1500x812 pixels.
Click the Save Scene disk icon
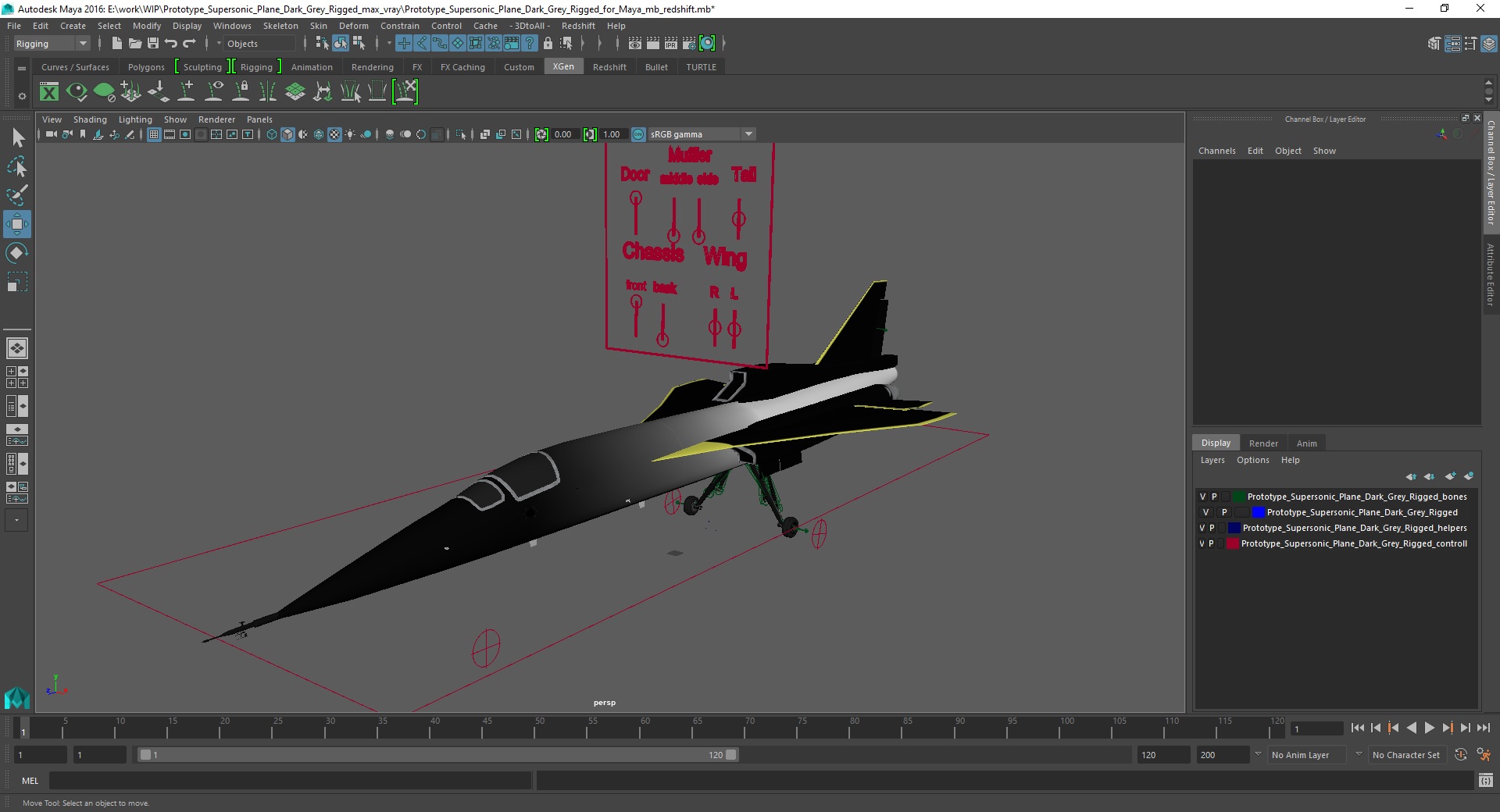coord(153,44)
